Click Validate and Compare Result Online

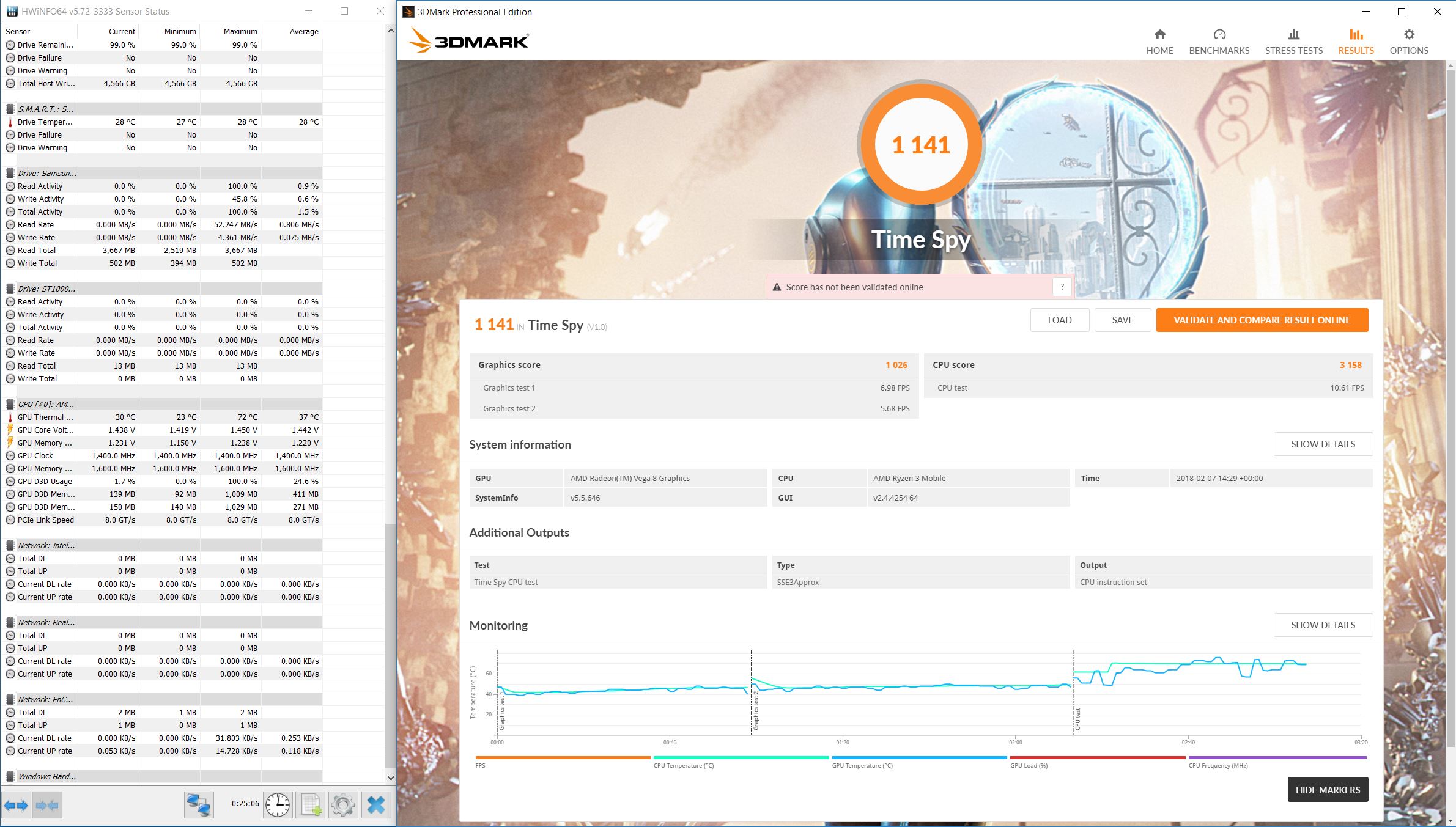[x=1262, y=320]
